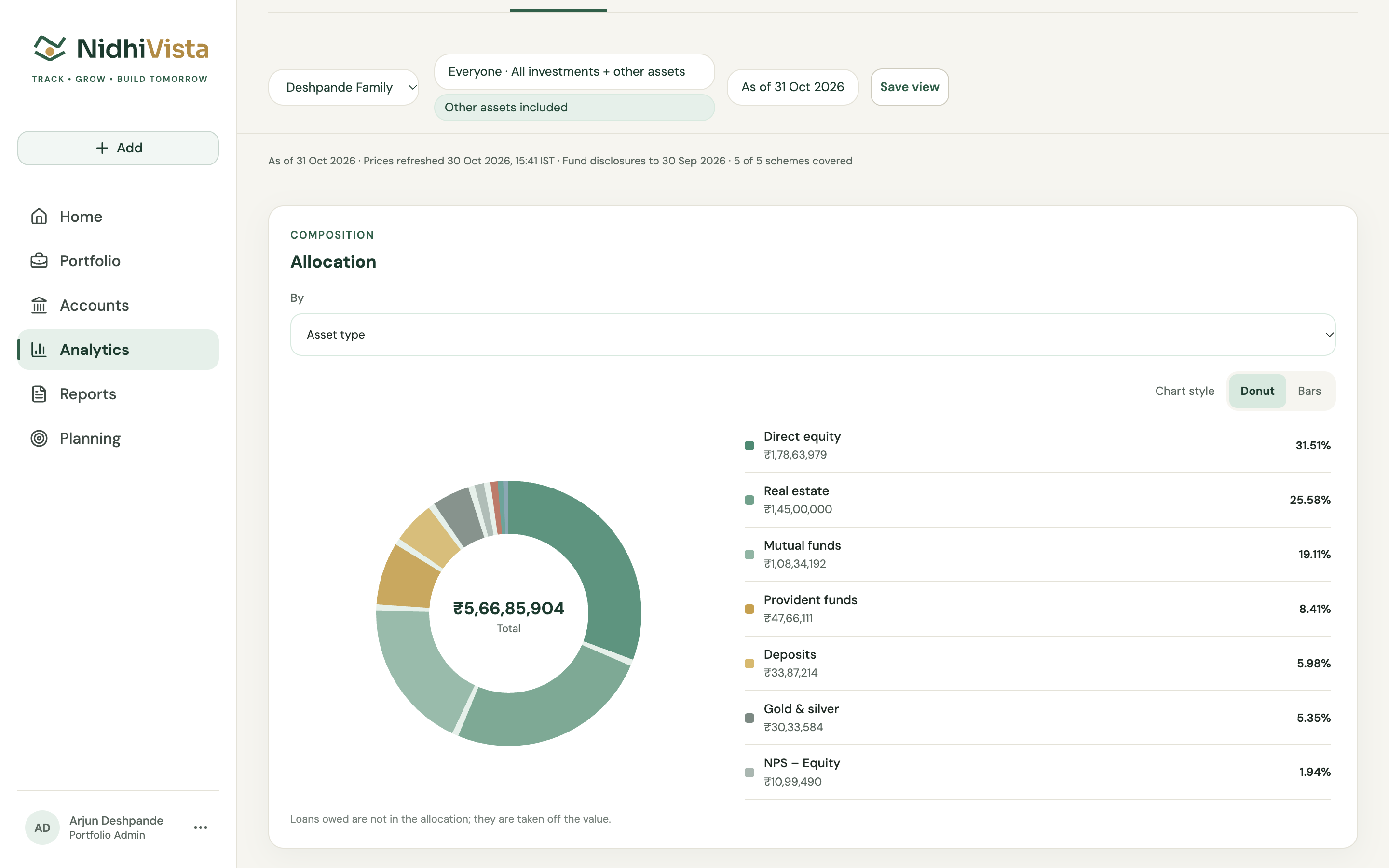Open the As of 31 Oct 2026 date picker
The width and height of the screenshot is (1389, 868).
(793, 87)
